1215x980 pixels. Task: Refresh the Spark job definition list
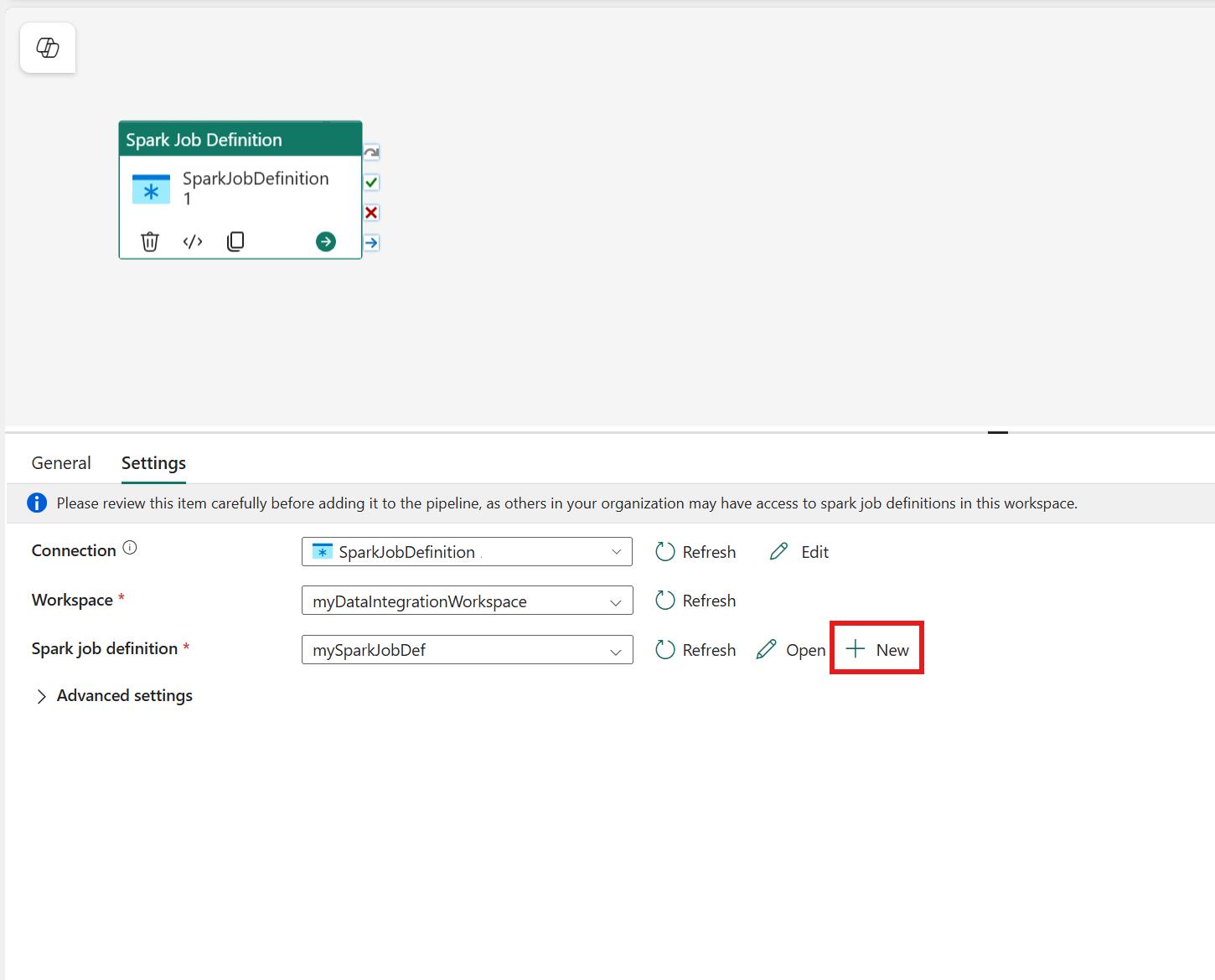tap(695, 650)
